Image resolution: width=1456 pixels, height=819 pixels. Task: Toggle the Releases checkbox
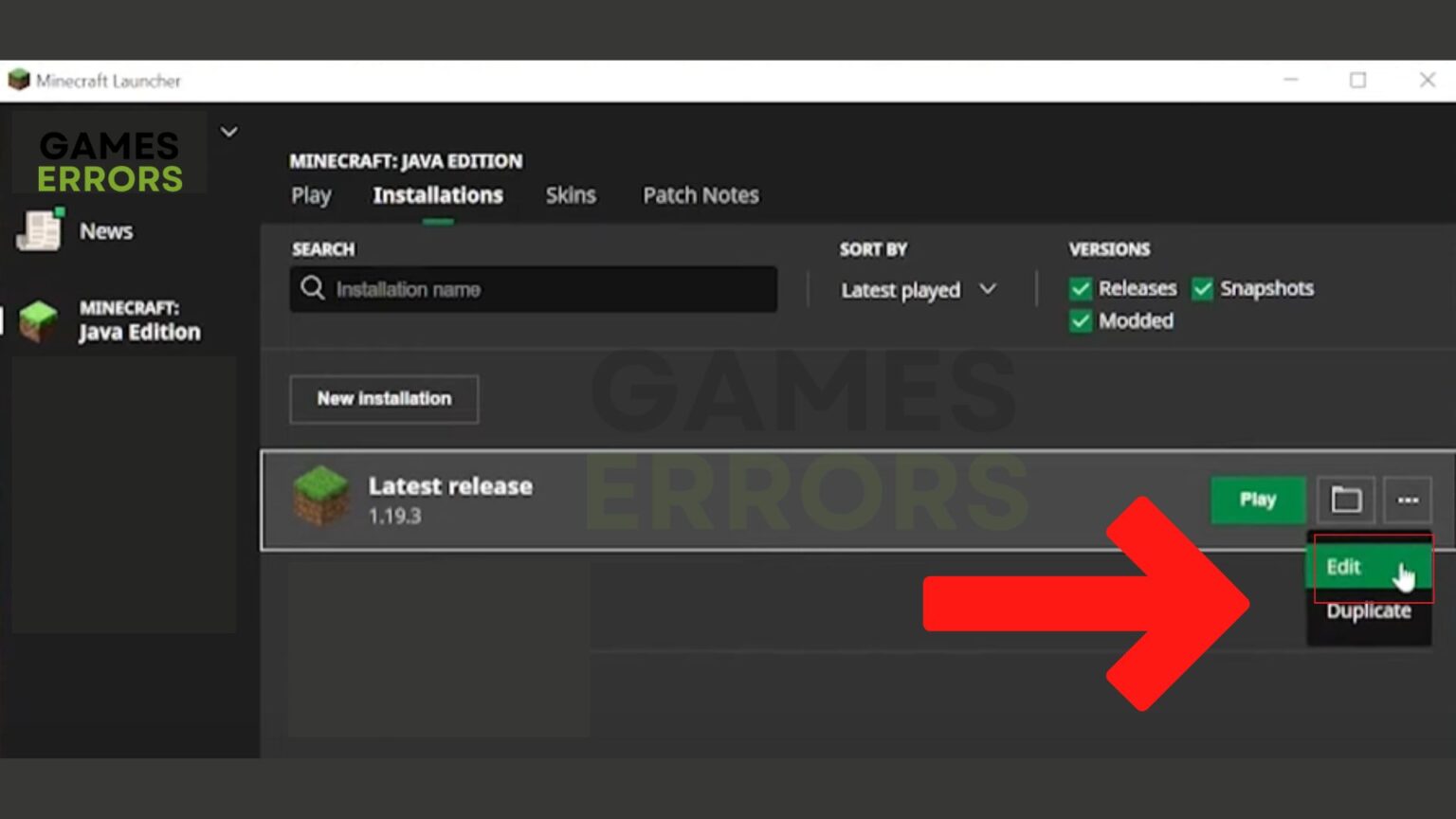click(x=1081, y=288)
